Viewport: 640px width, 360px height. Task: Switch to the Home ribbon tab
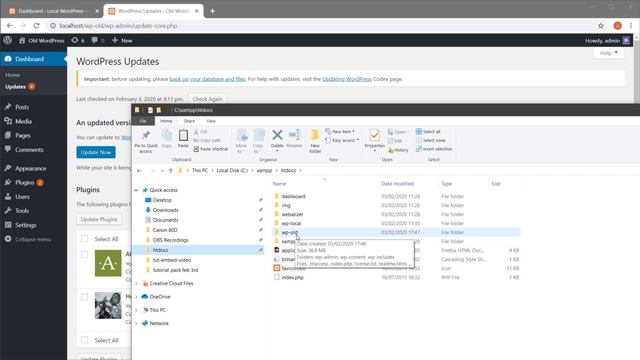click(166, 121)
